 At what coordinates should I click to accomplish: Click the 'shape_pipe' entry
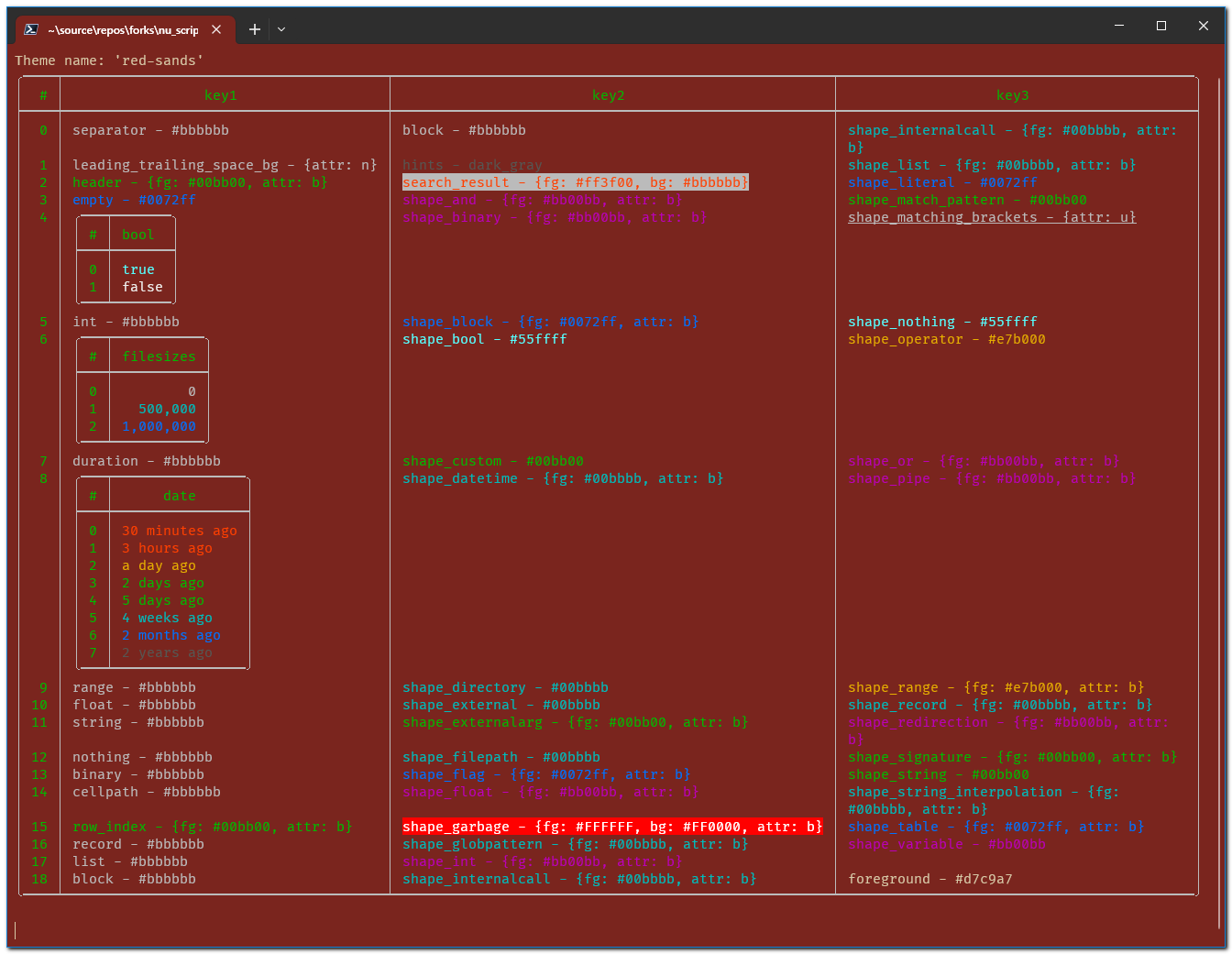pos(992,478)
